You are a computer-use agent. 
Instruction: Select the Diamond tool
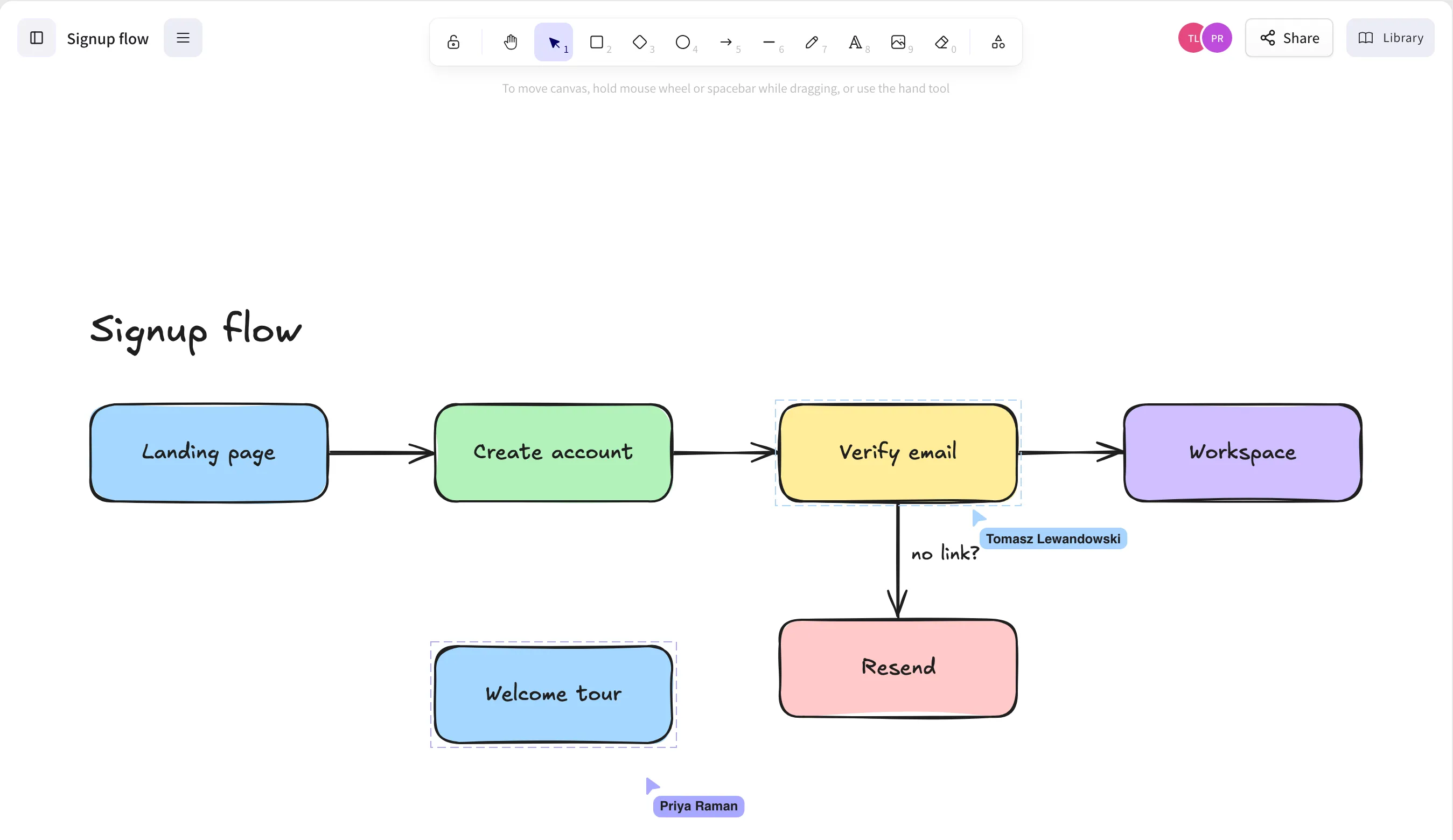(640, 42)
